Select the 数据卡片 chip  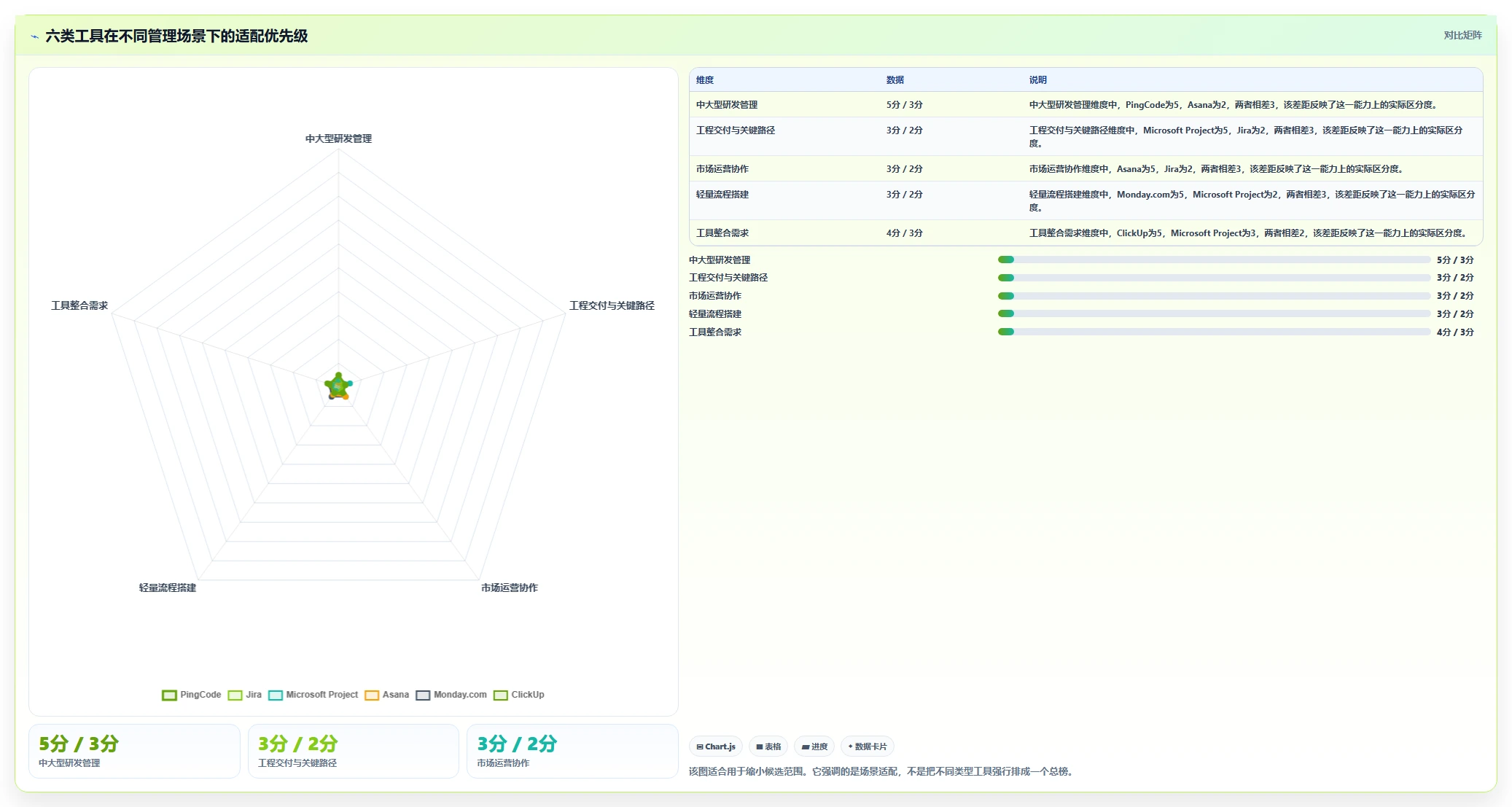[868, 746]
